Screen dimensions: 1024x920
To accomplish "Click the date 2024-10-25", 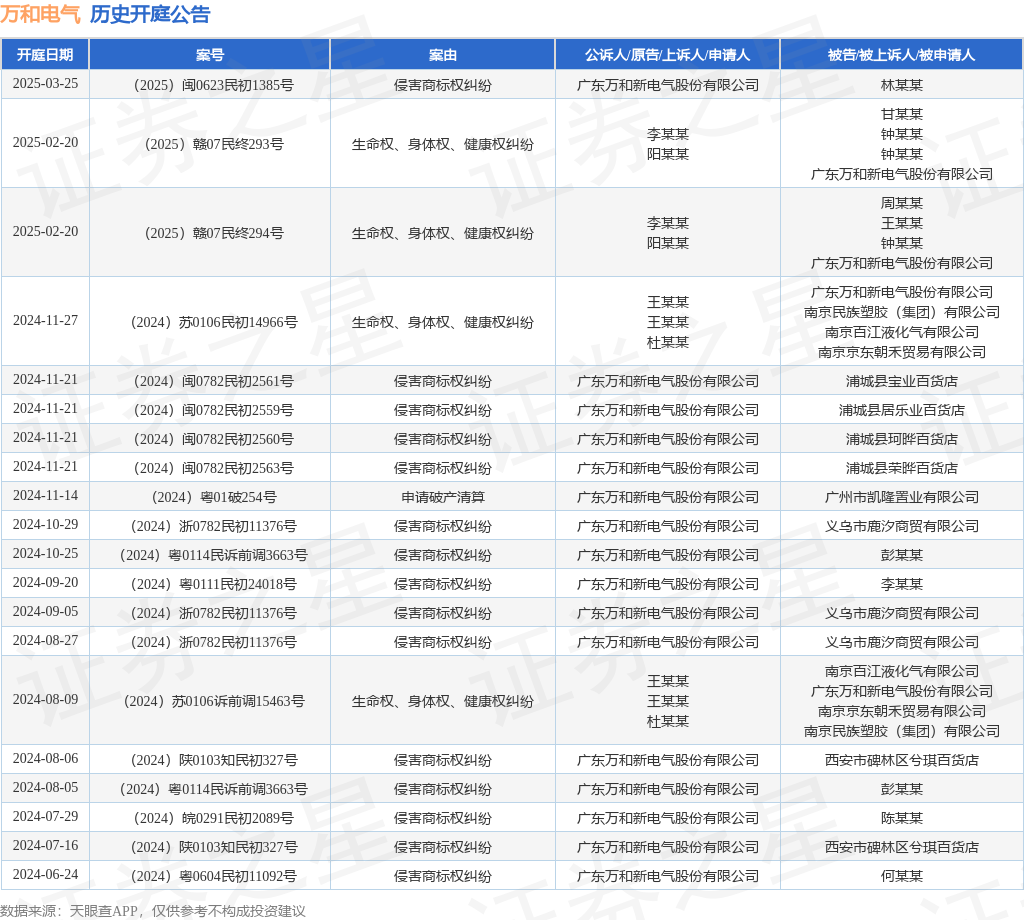I will (x=45, y=554).
